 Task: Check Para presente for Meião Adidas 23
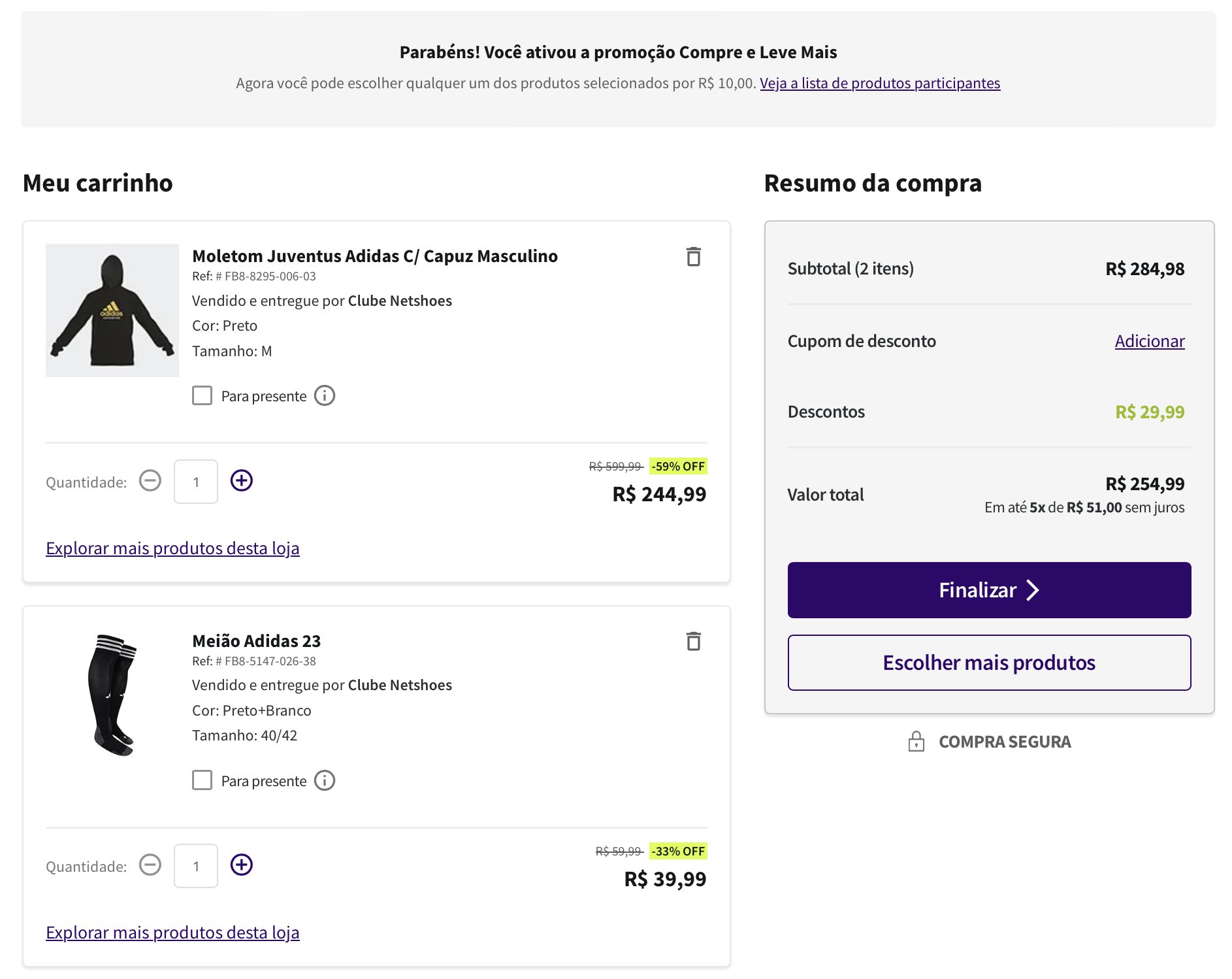(x=203, y=780)
